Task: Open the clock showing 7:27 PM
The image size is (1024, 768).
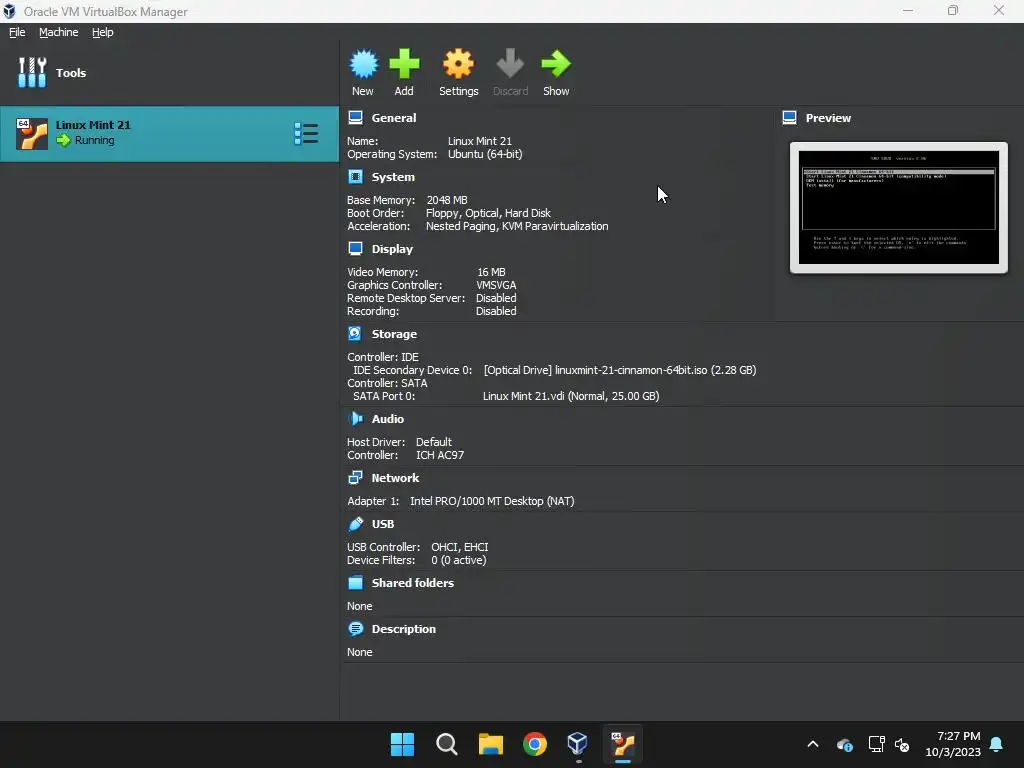Action: tap(953, 744)
